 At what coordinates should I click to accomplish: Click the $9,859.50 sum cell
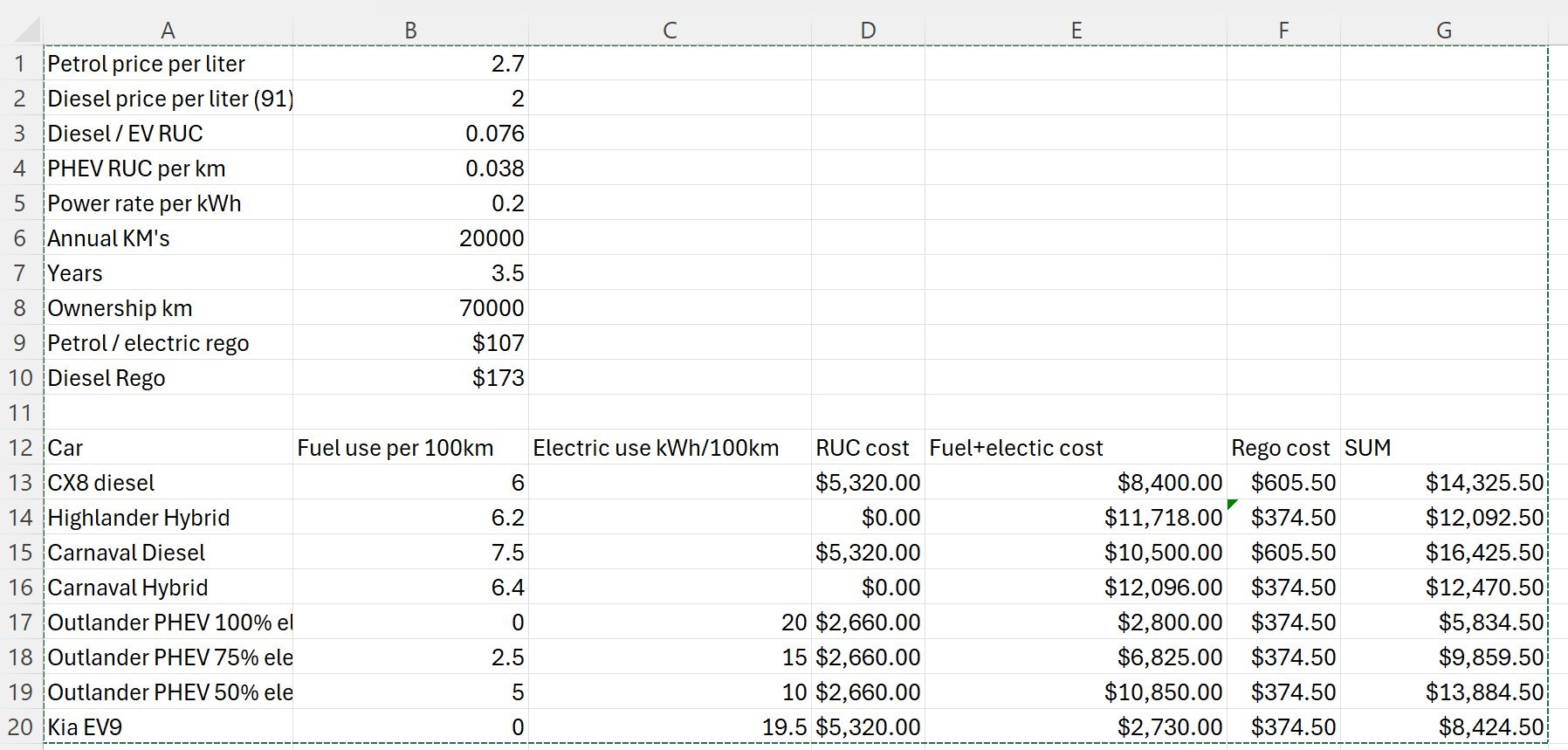tap(1444, 657)
